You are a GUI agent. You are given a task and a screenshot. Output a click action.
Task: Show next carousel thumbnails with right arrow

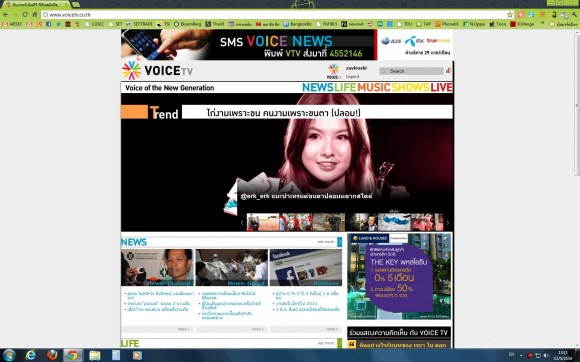(448, 223)
